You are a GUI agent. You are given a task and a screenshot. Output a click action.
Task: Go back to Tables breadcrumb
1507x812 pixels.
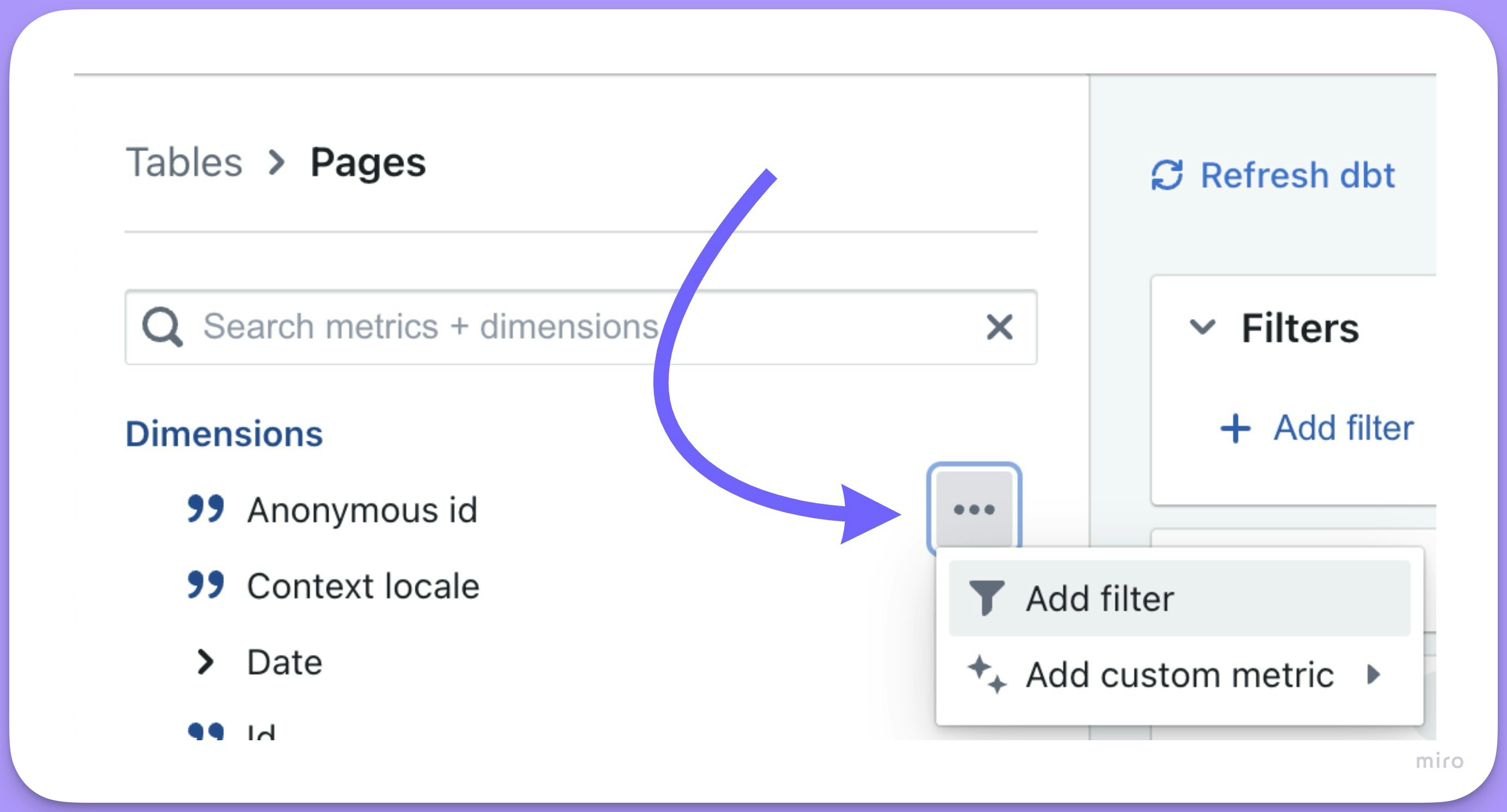(x=184, y=162)
